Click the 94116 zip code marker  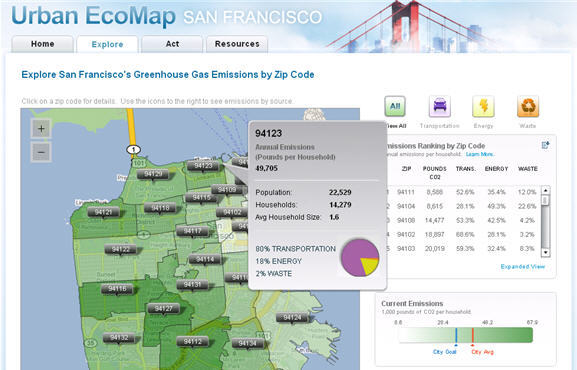pos(117,289)
